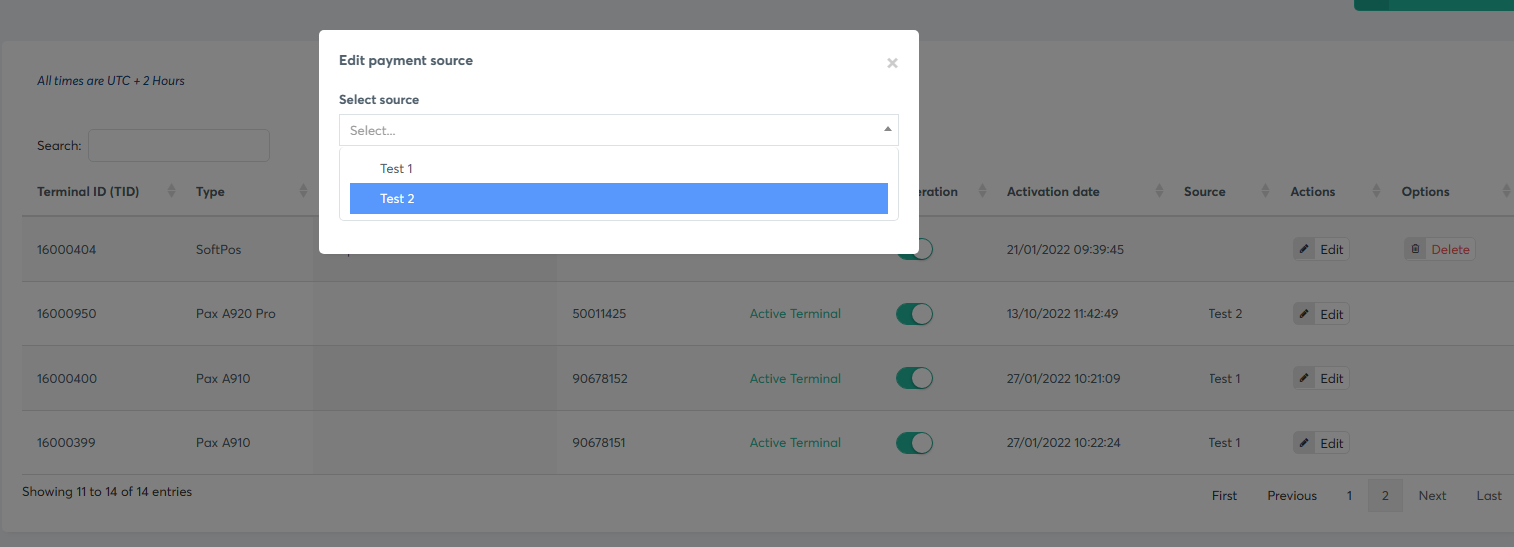Sort by Terminal ID (TID) column arrows

click(171, 192)
